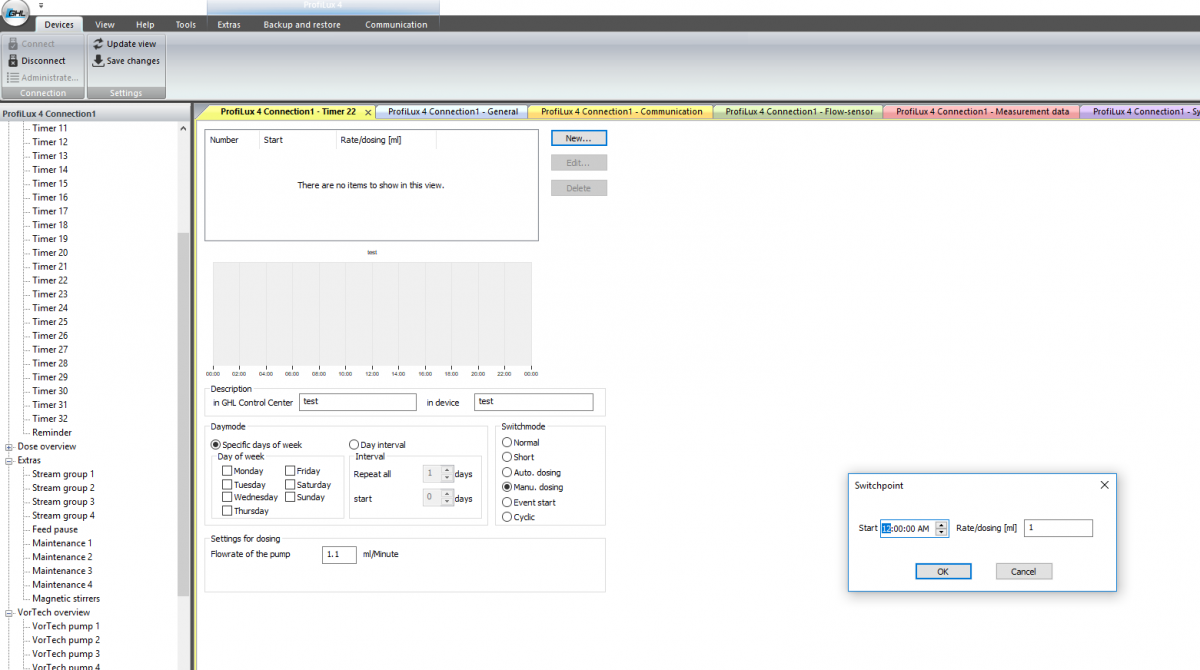Image resolution: width=1200 pixels, height=670 pixels.
Task: Collapse the VorTech overview tree node
Action: tap(8, 612)
